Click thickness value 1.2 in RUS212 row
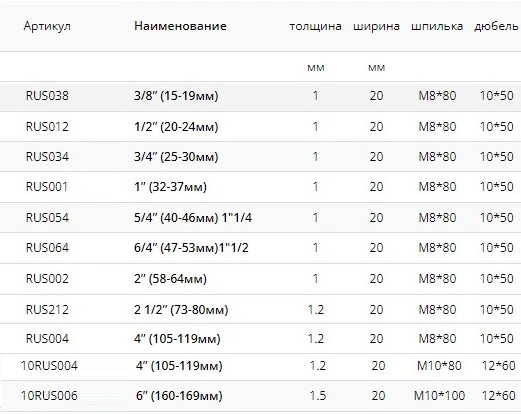The height and width of the screenshot is (414, 521). [x=316, y=310]
